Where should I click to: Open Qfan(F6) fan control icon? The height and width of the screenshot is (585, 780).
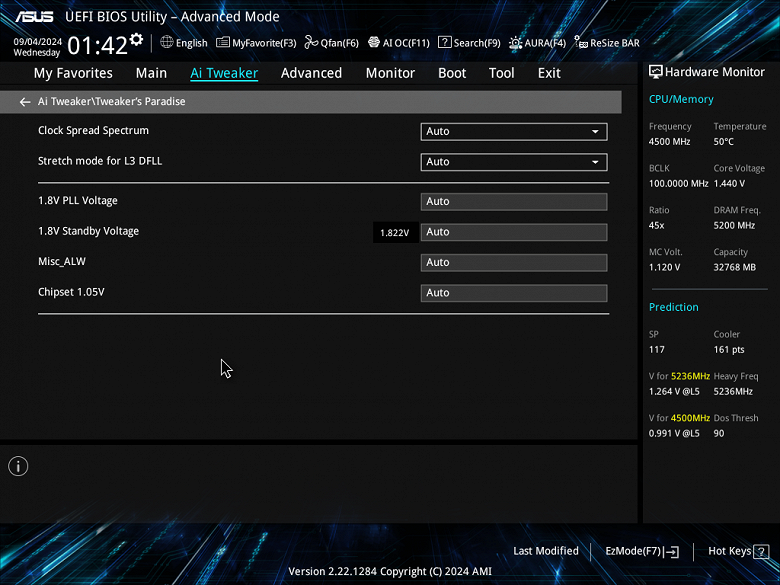pyautogui.click(x=311, y=42)
